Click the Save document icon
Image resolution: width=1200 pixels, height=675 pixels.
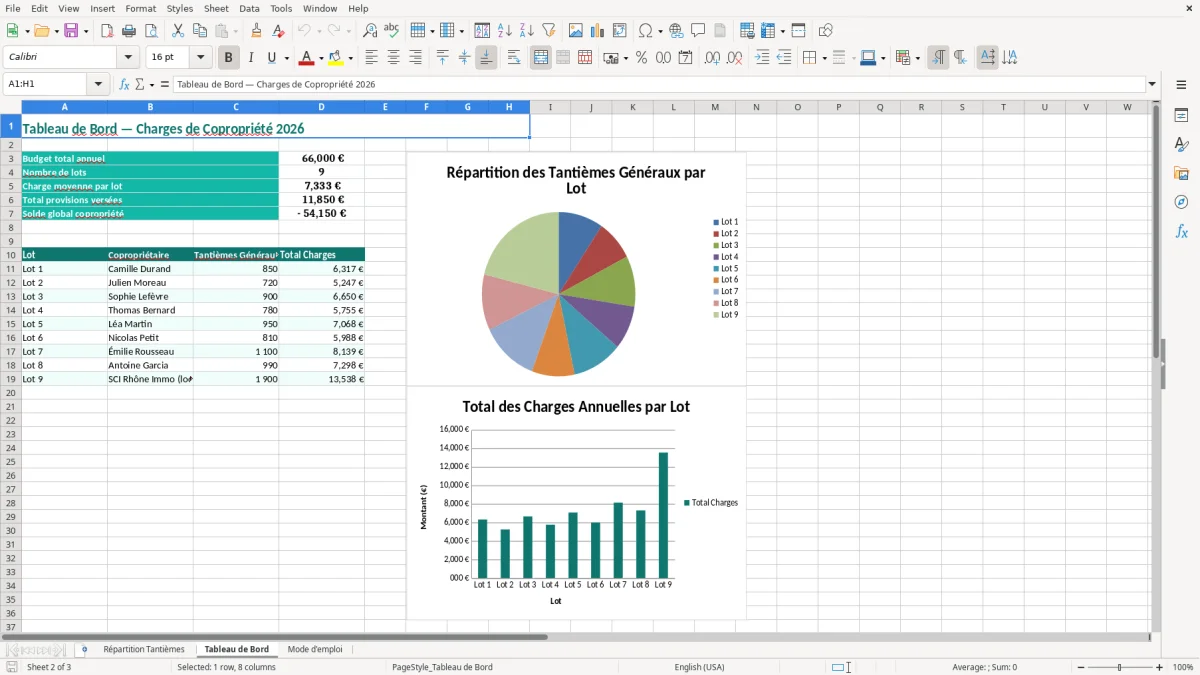pyautogui.click(x=71, y=31)
